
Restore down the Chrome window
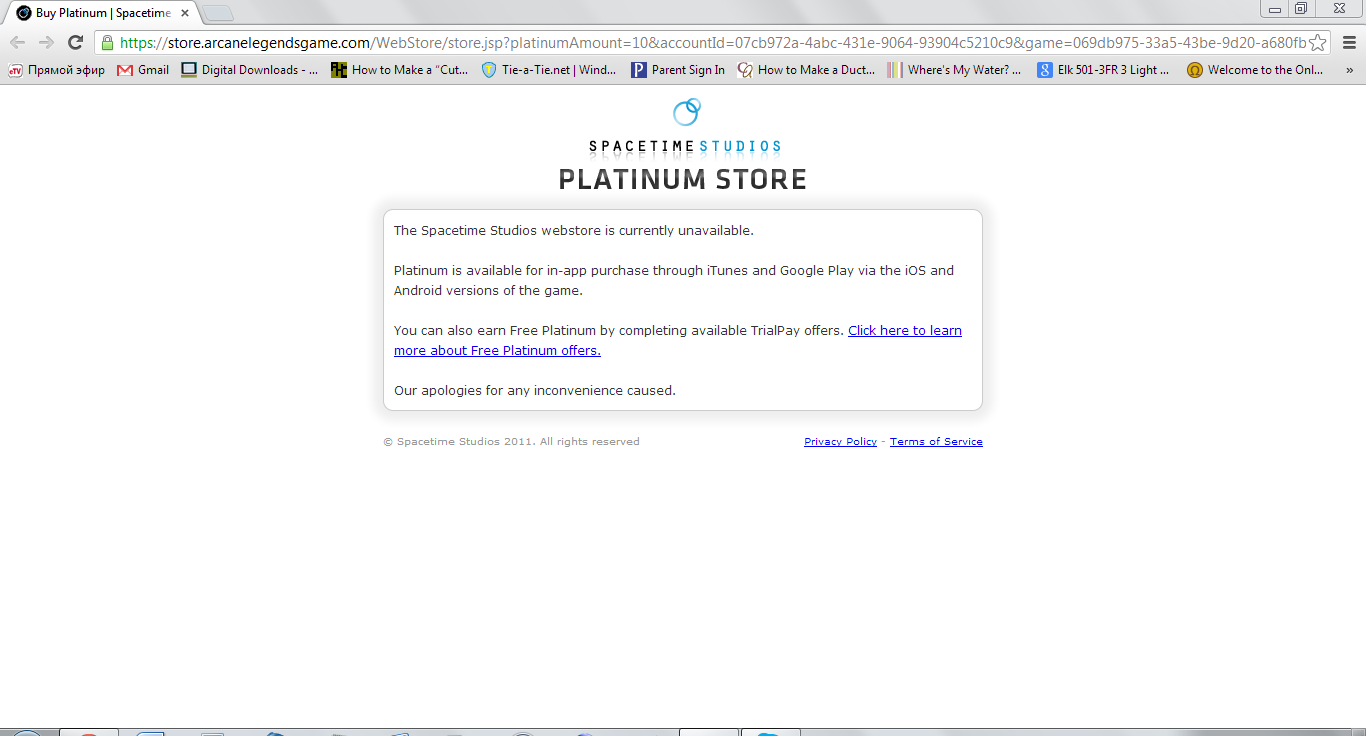1301,9
